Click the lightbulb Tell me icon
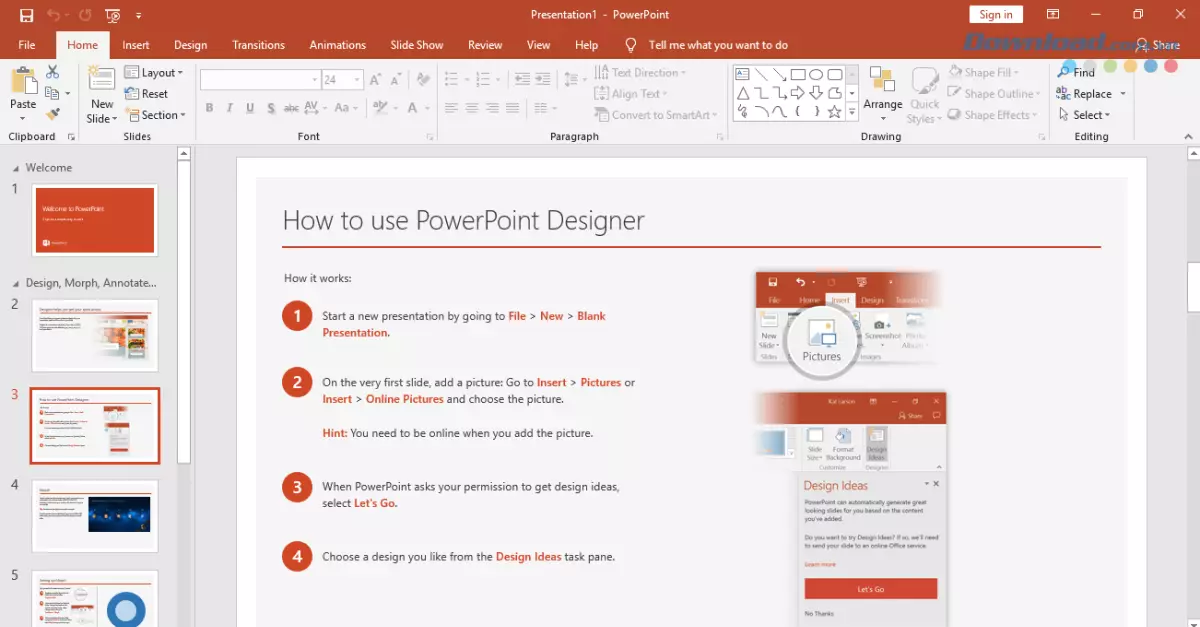This screenshot has height=627, width=1200. pyautogui.click(x=630, y=45)
